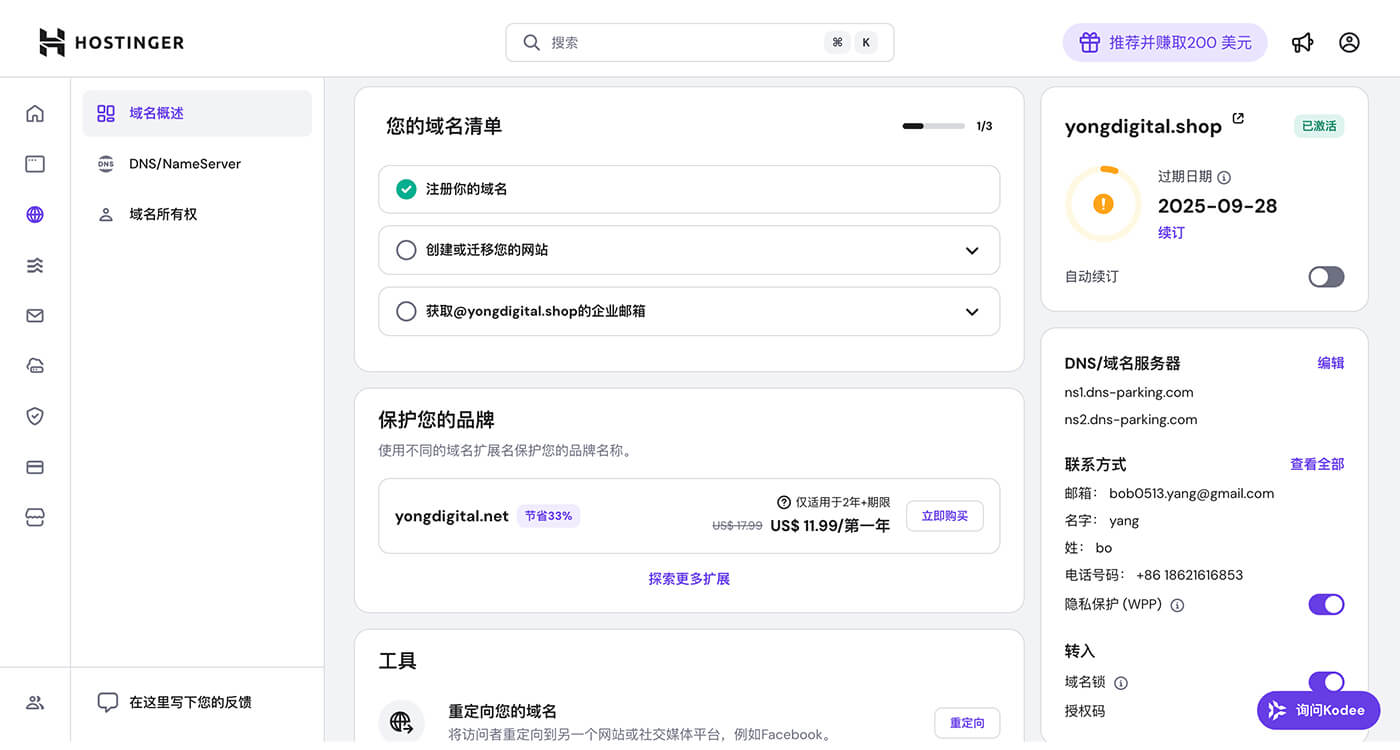Click the 节省33% discount badge
1400x750 pixels.
[549, 516]
